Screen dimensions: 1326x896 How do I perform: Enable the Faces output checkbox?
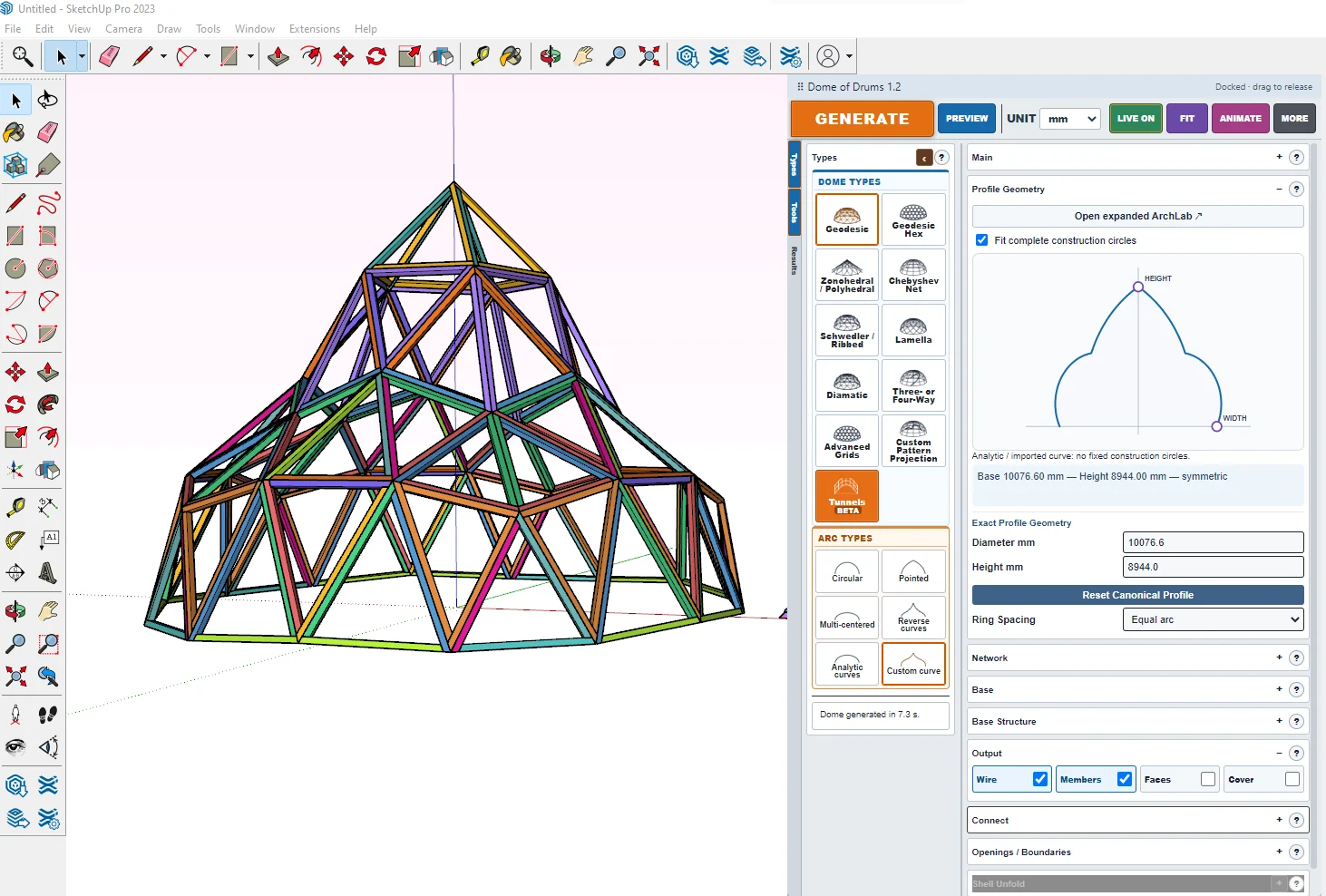(x=1208, y=779)
